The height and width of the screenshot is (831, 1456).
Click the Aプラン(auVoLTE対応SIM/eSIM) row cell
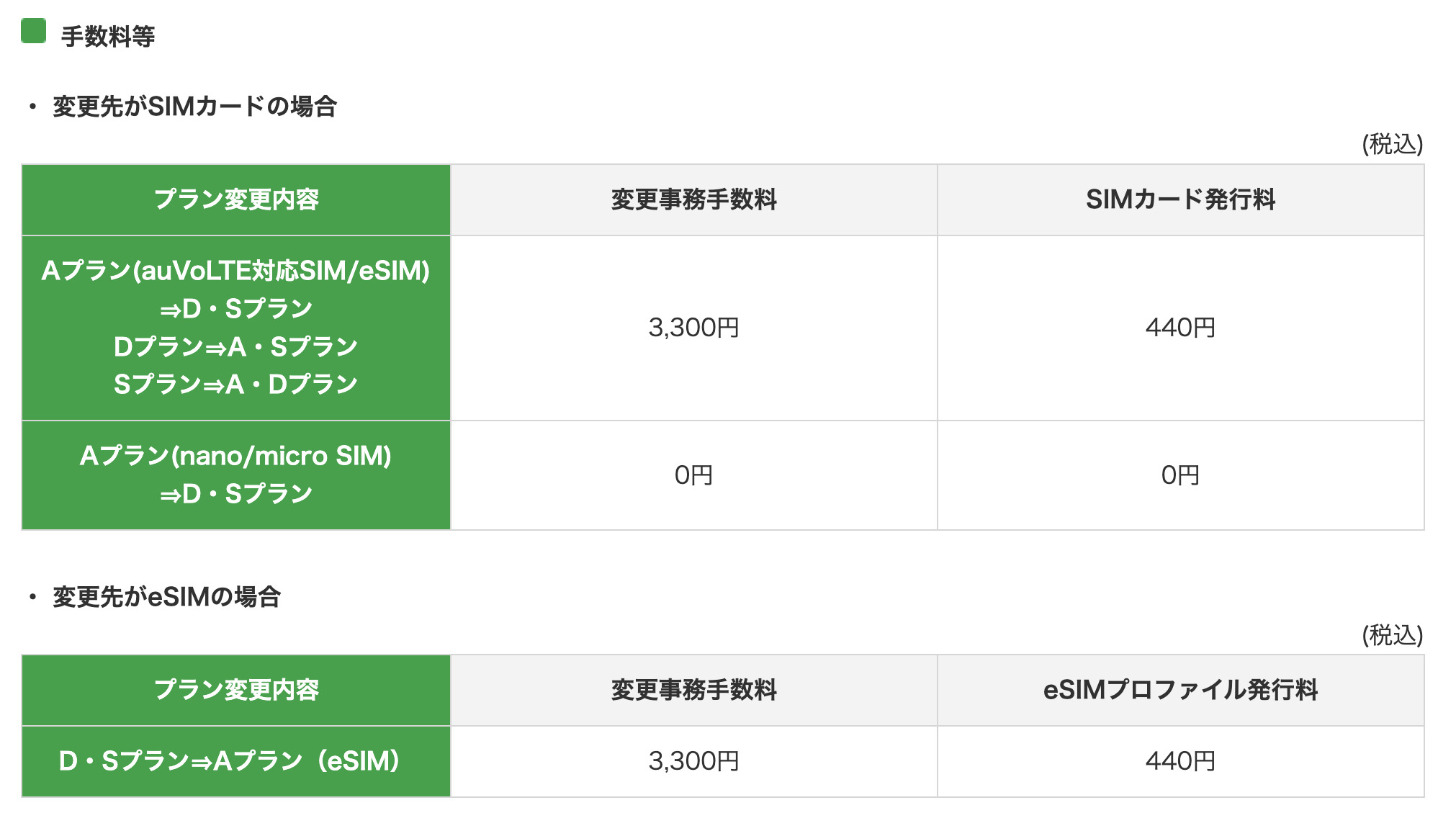tap(236, 271)
